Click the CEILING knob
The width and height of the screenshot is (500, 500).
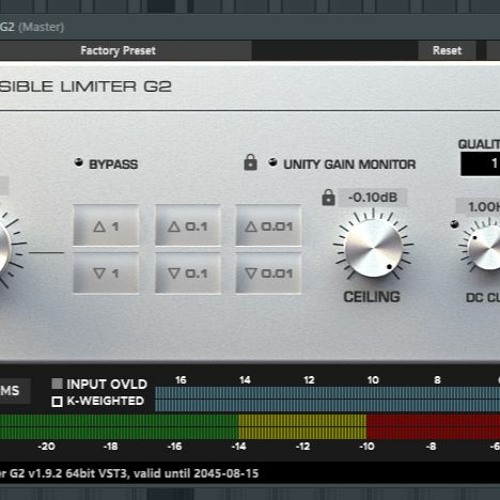374,248
